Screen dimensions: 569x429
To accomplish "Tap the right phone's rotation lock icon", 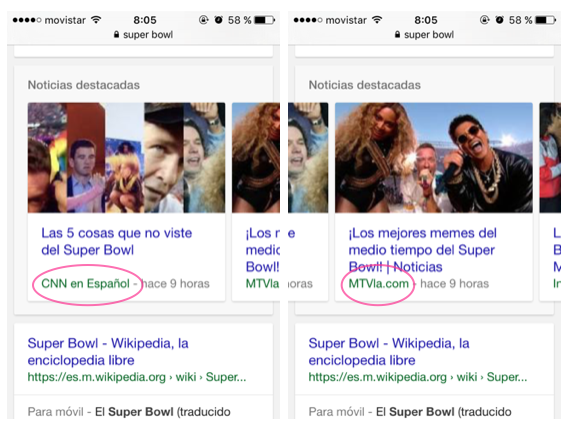I will coord(484,20).
